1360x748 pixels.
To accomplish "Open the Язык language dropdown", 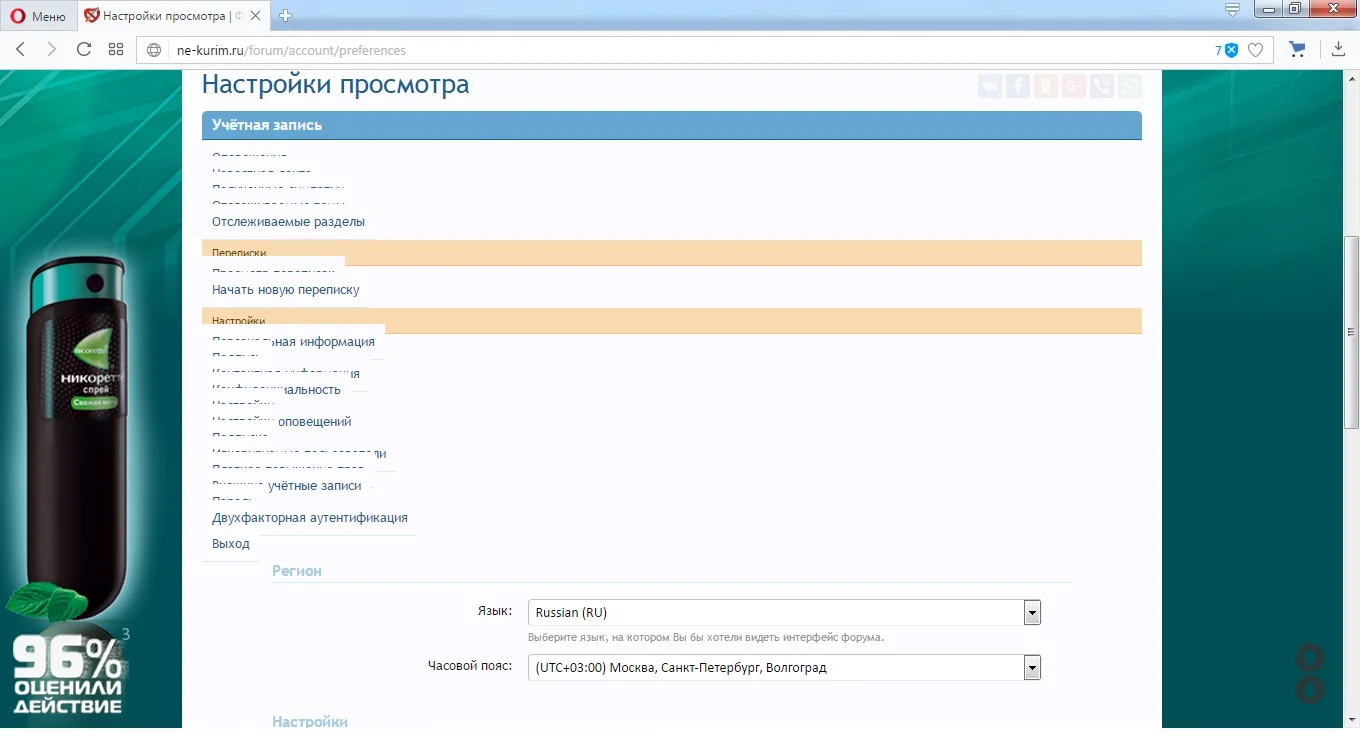I will pos(1032,612).
